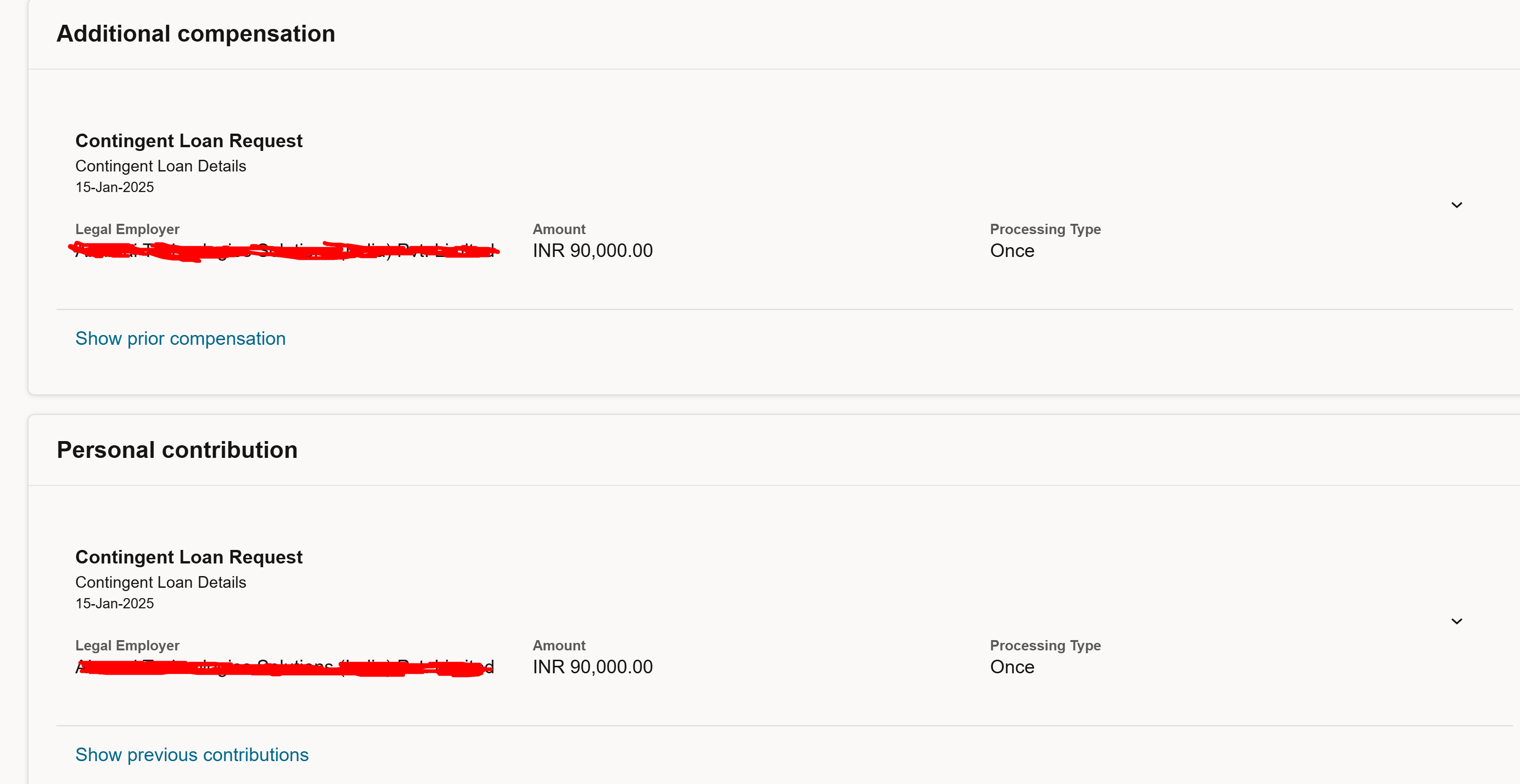Click Show previous contributions
The width and height of the screenshot is (1520, 784).
pos(191,755)
